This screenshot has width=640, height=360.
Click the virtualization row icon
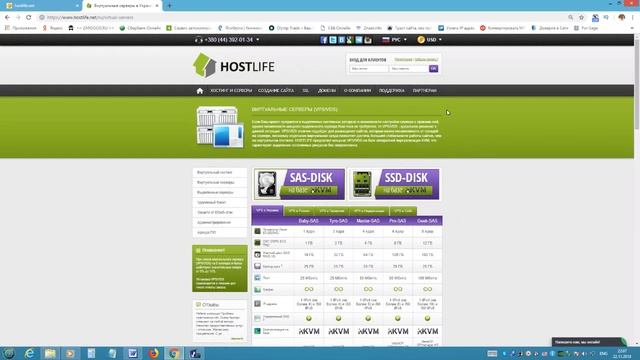point(258,331)
